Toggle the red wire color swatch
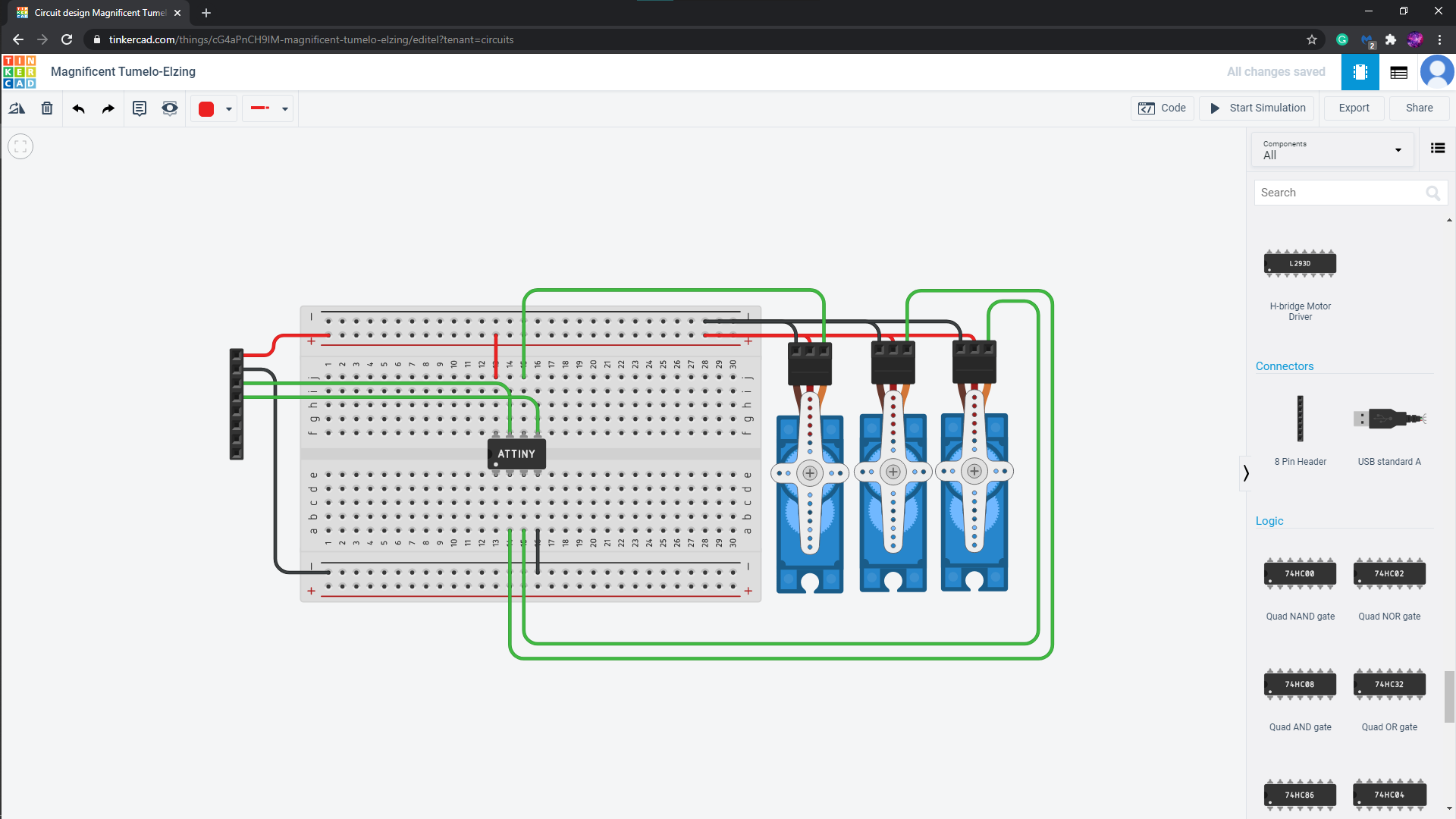1456x819 pixels. coord(207,108)
